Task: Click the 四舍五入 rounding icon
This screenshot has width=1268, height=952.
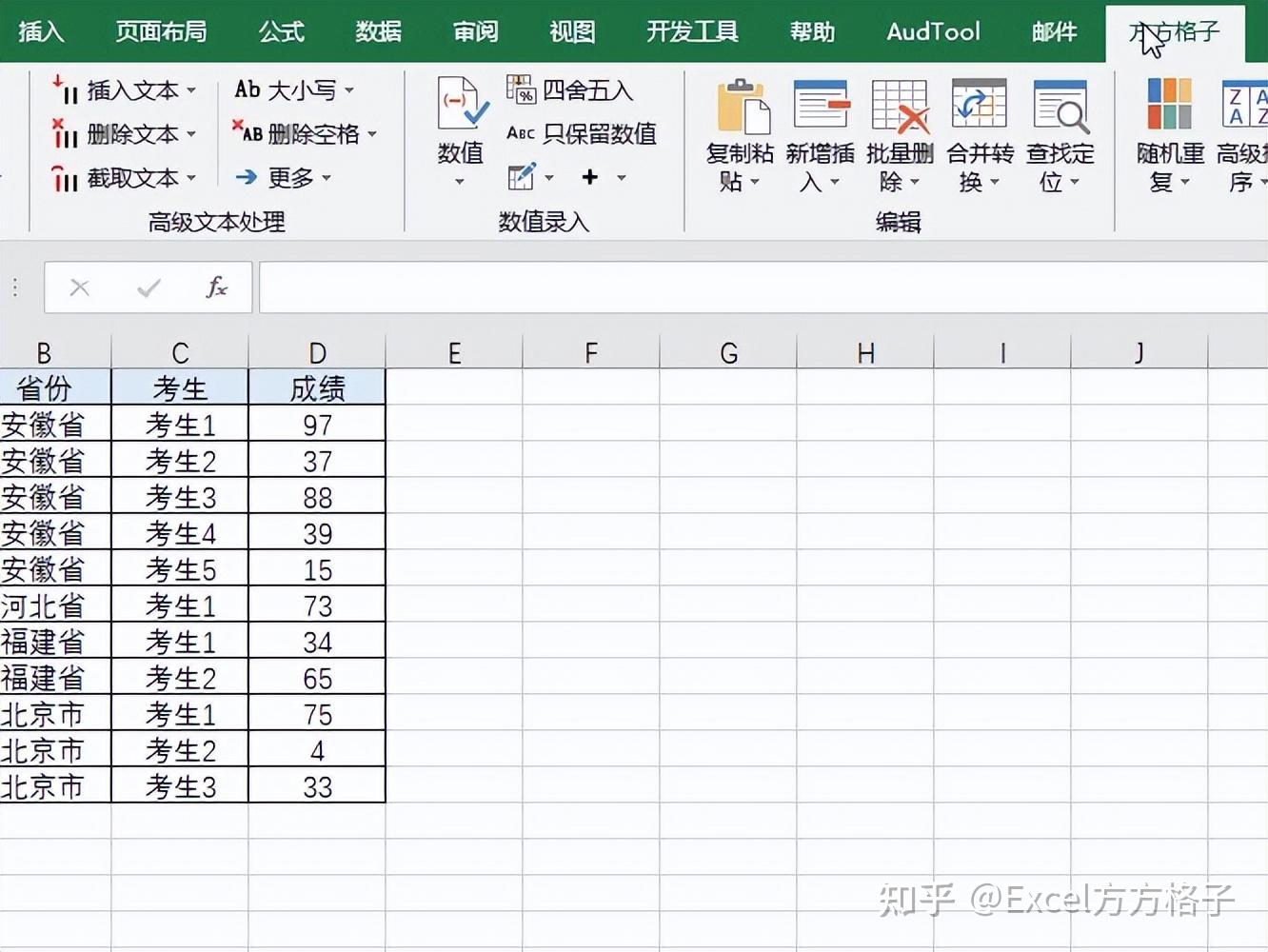Action: 524,90
